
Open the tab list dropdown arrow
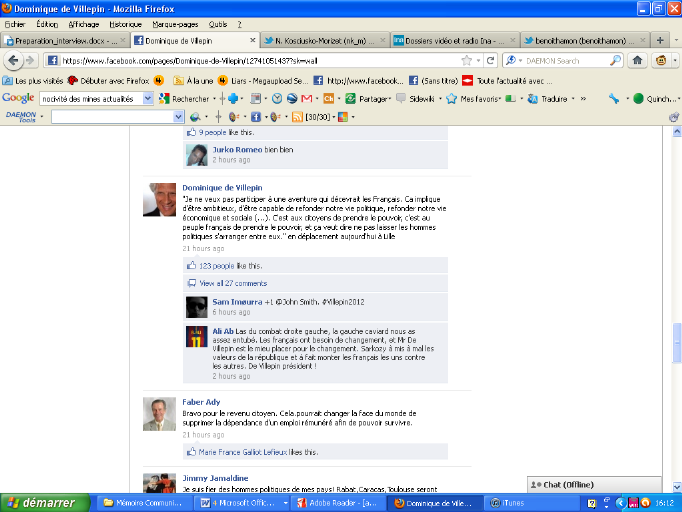click(676, 40)
